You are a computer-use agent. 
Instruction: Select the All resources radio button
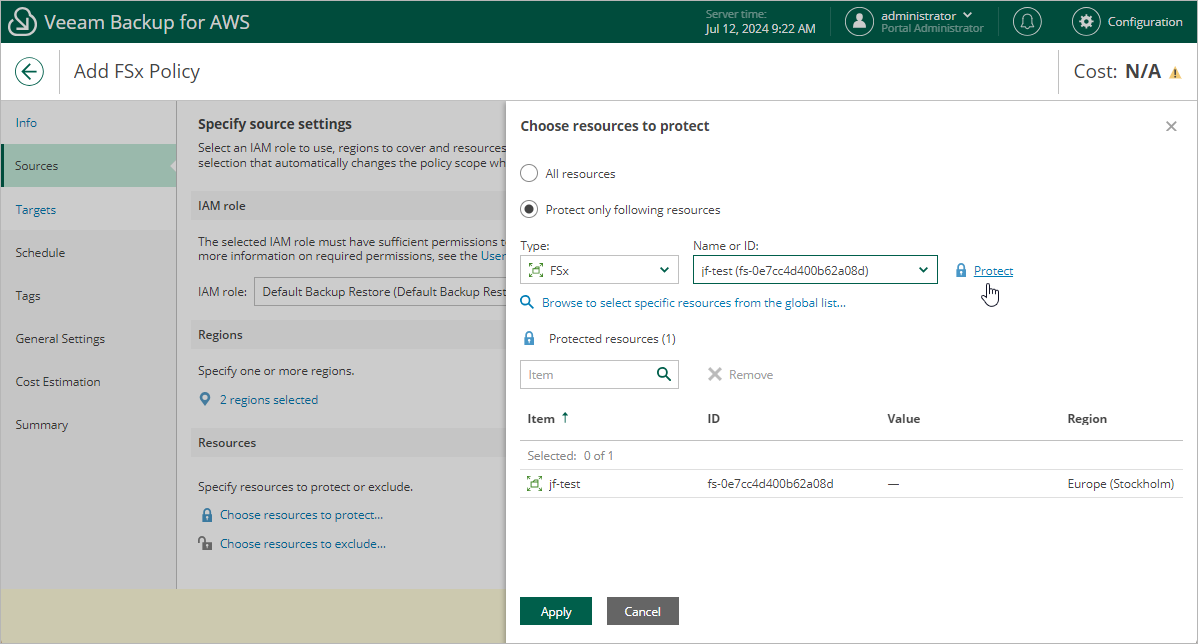529,173
